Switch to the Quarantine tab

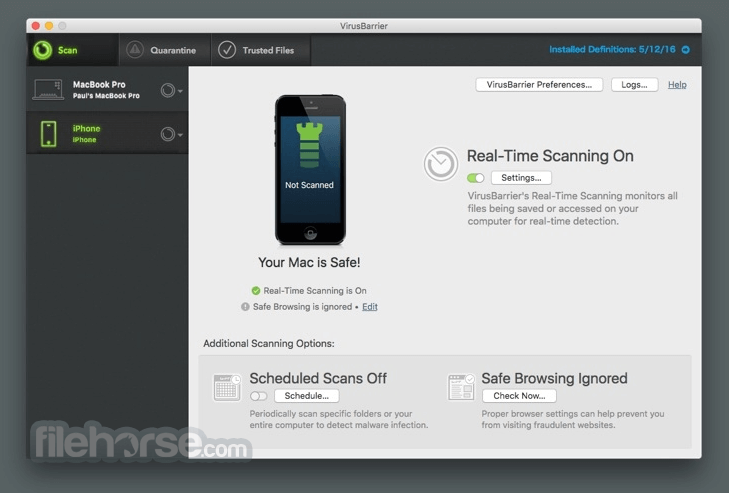tap(165, 50)
